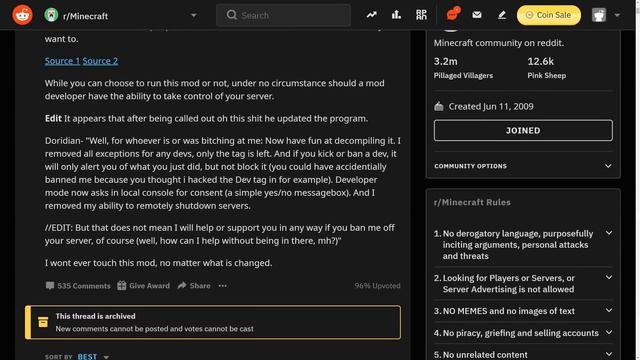
Task: Open the post's three-dot more options
Action: [222, 286]
